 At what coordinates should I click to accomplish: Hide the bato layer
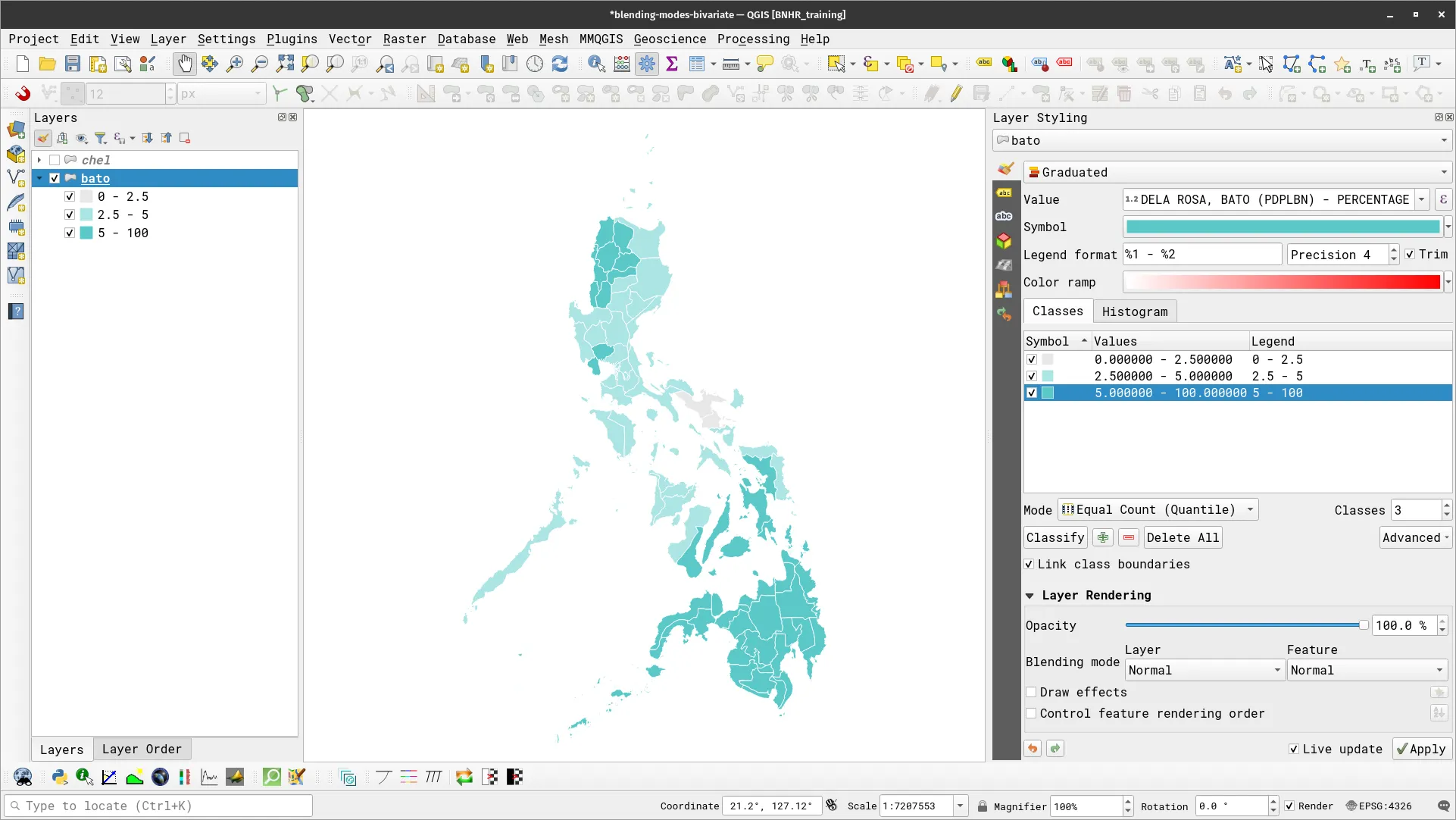54,178
